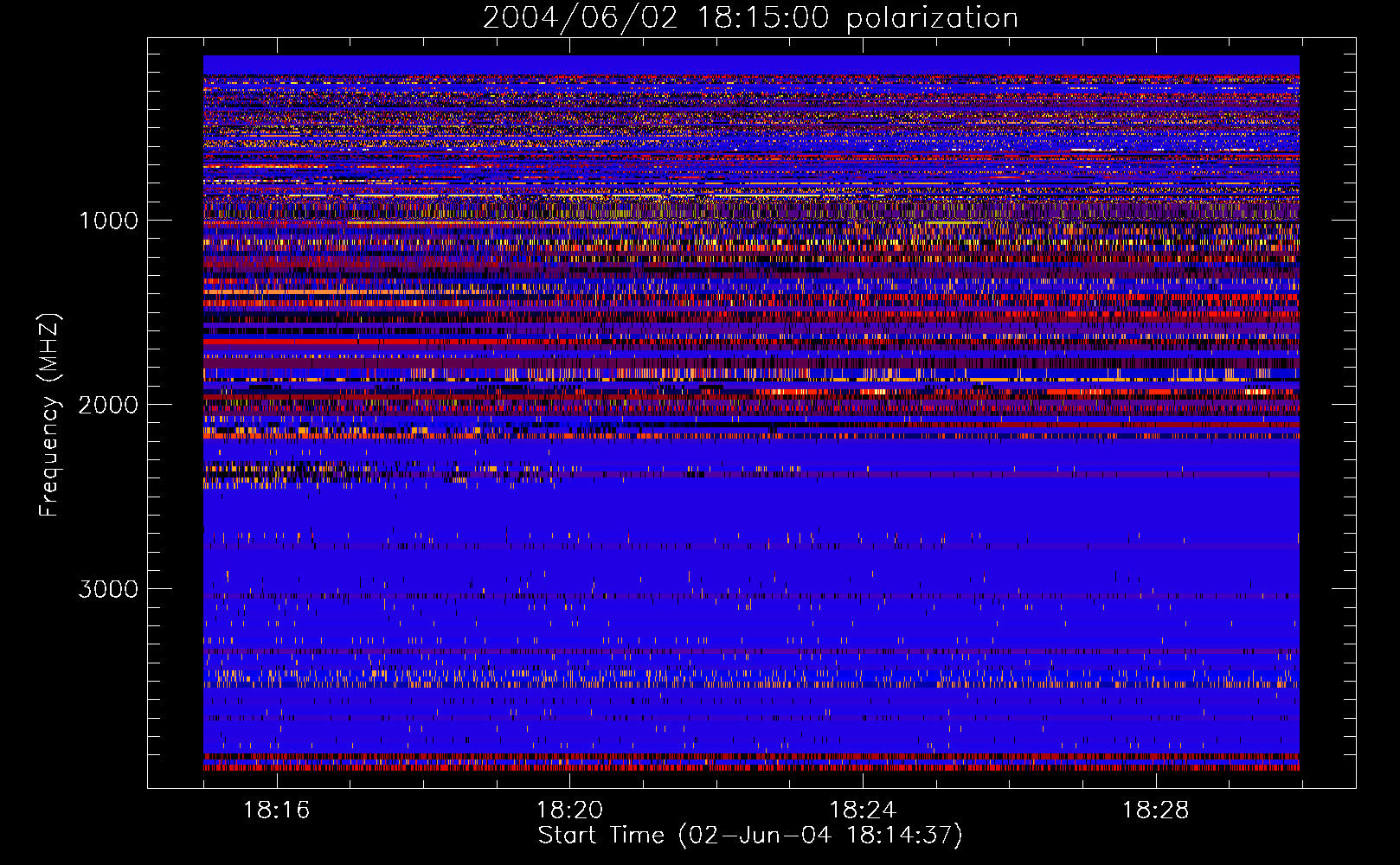Click the 18:24 time tick label
Image resolution: width=1400 pixels, height=865 pixels.
[863, 810]
